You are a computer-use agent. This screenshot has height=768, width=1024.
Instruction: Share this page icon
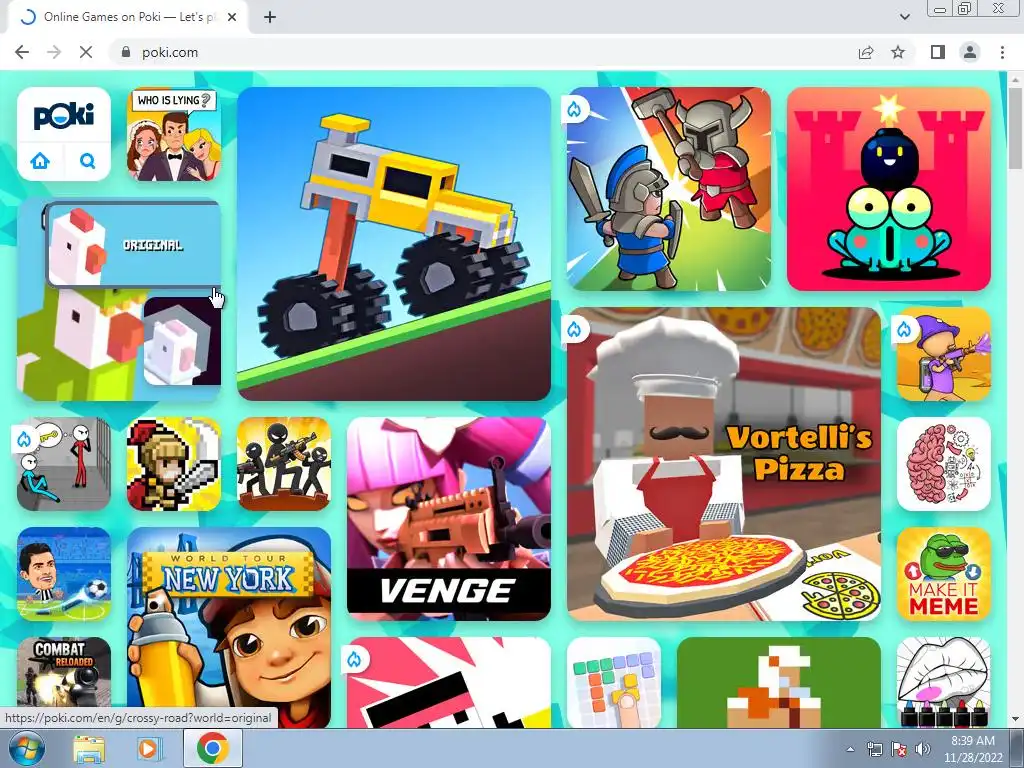click(x=866, y=52)
